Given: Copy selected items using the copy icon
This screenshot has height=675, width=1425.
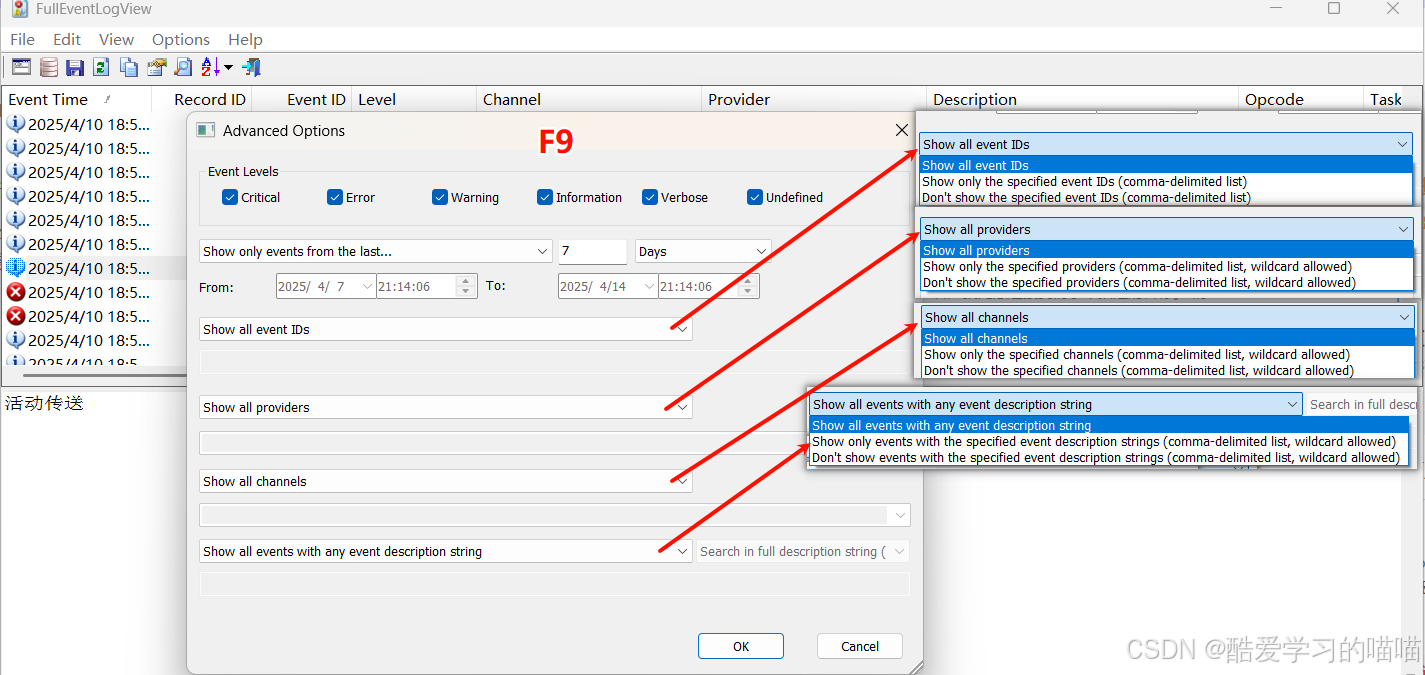Looking at the screenshot, I should 128,66.
